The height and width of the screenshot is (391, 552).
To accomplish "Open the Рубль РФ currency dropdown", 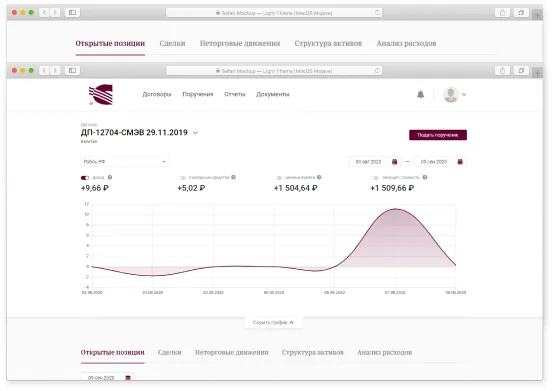I will coord(125,162).
